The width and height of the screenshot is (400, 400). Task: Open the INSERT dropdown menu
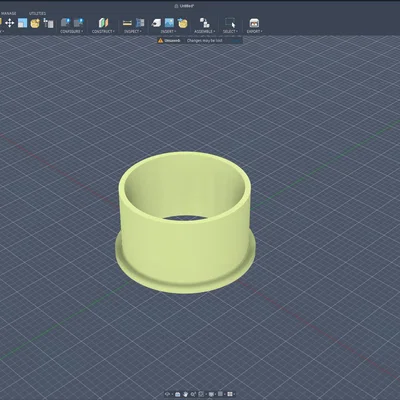click(168, 32)
